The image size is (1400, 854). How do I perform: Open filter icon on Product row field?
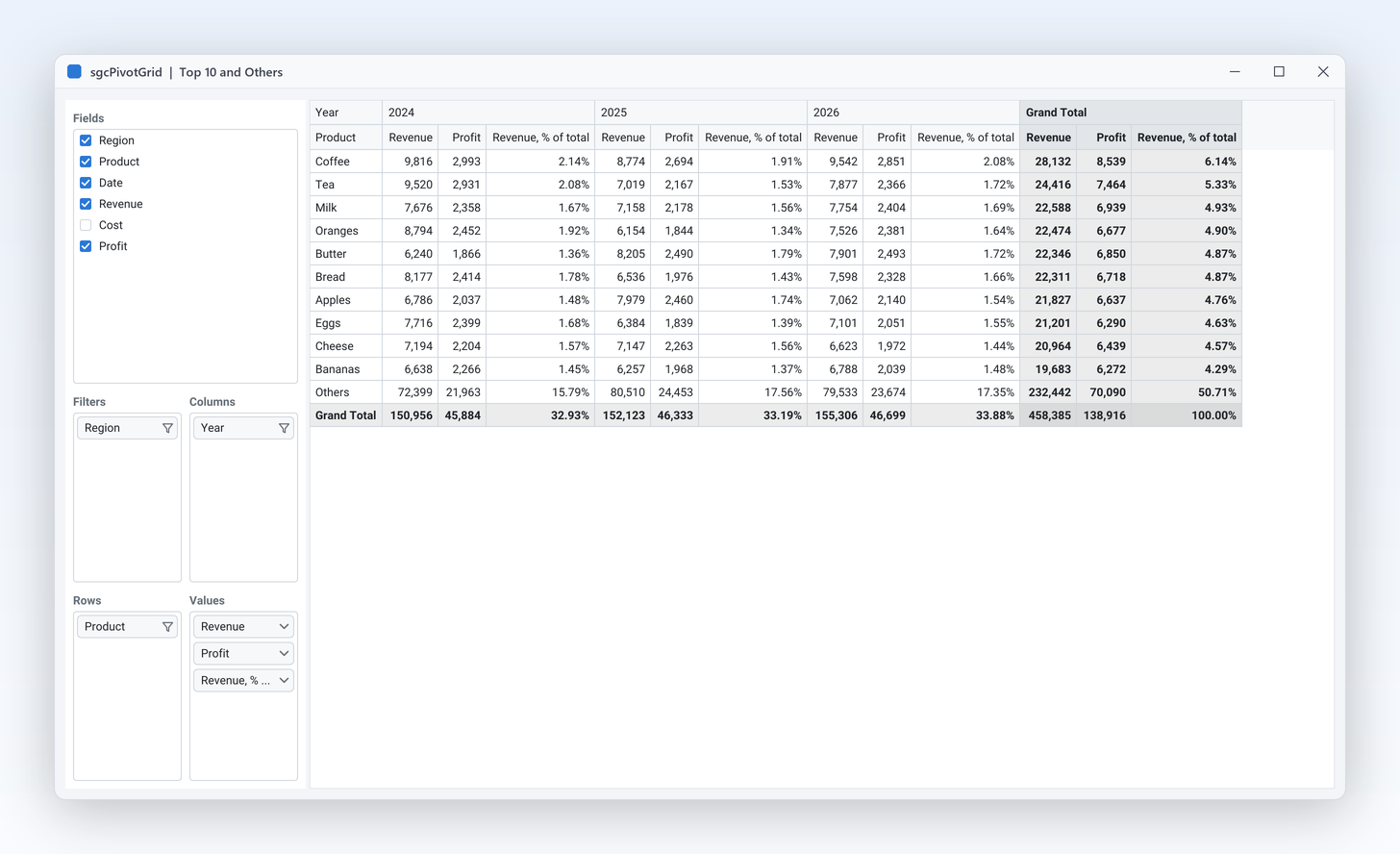[x=167, y=627]
